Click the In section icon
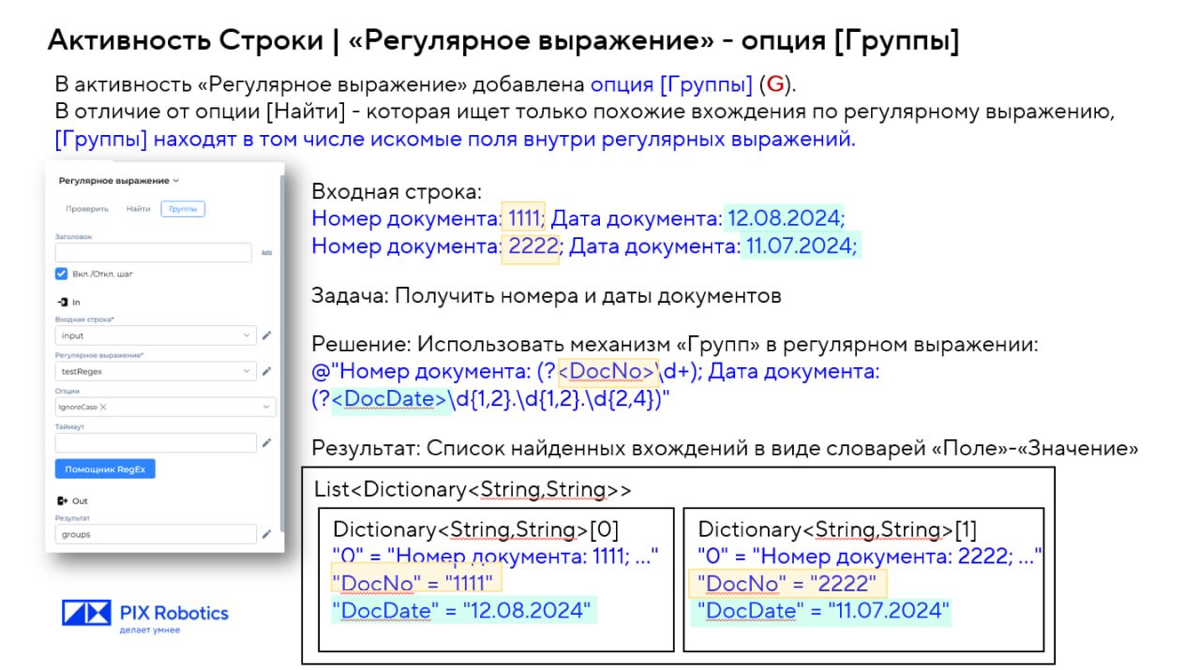The image size is (1200, 670). pyautogui.click(x=63, y=300)
